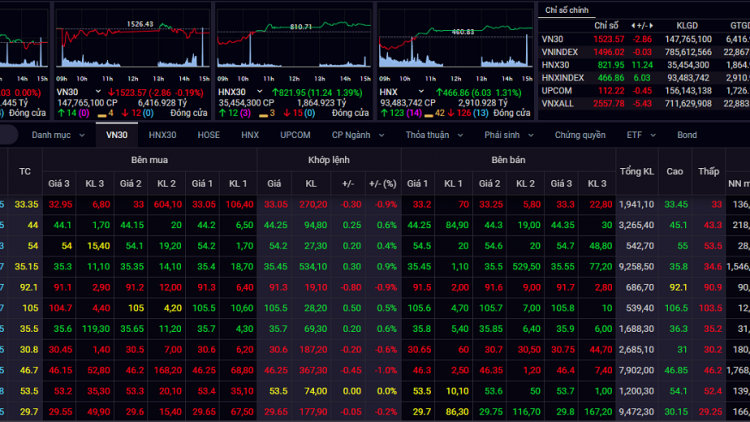Click left arrow beside +/- column header
Screen dimensions: 750x422
[632, 24]
